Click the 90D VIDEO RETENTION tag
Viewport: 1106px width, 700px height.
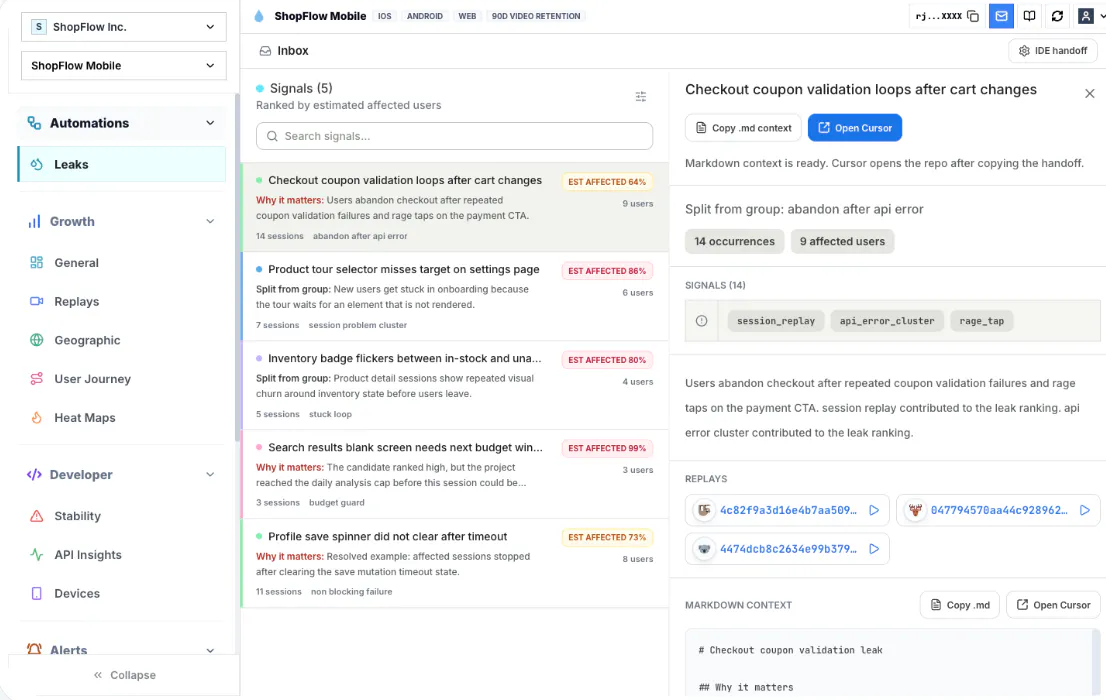pos(536,16)
